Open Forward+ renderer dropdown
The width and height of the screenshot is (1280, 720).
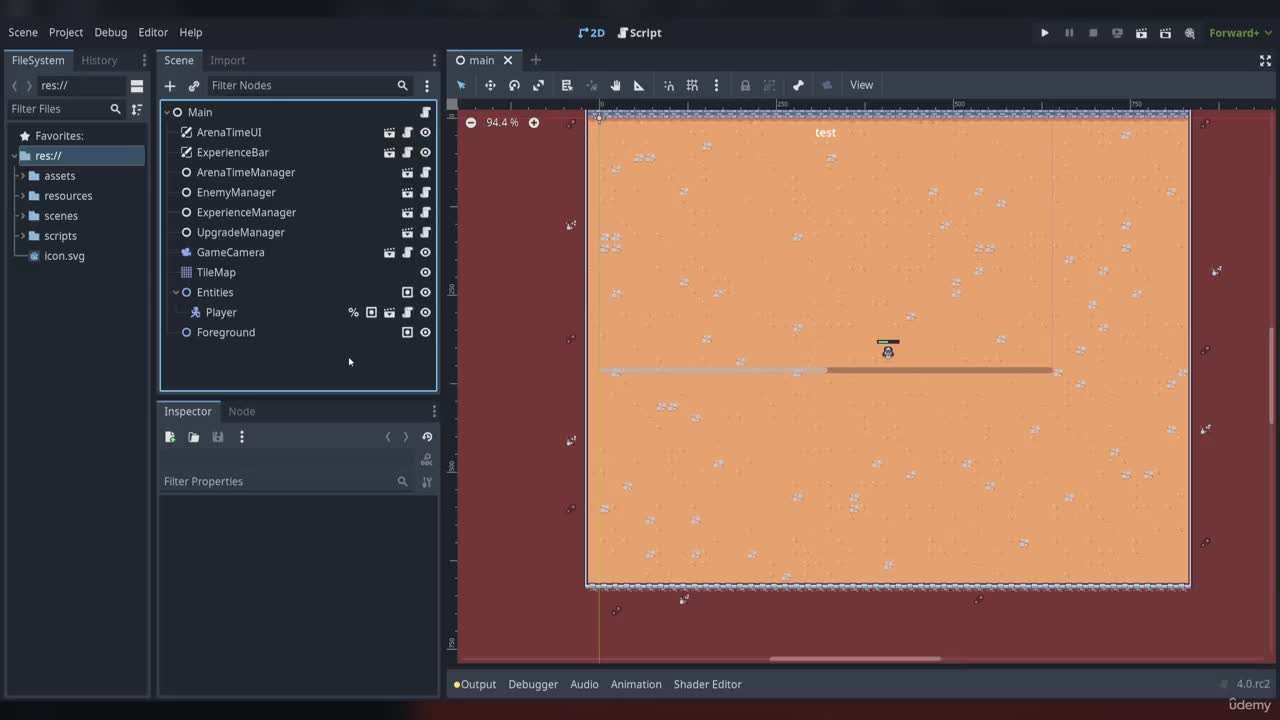click(x=1240, y=33)
